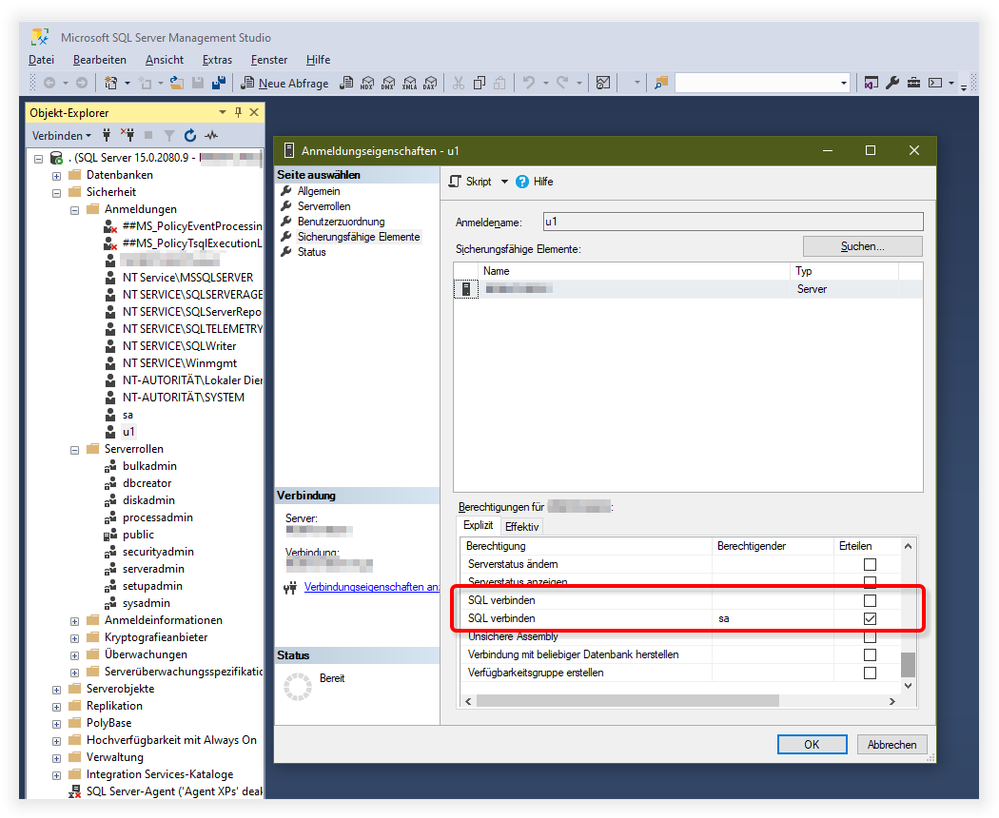Screen dimensions: 999x818
Task: Open the Skript dropdown arrow
Action: (504, 182)
